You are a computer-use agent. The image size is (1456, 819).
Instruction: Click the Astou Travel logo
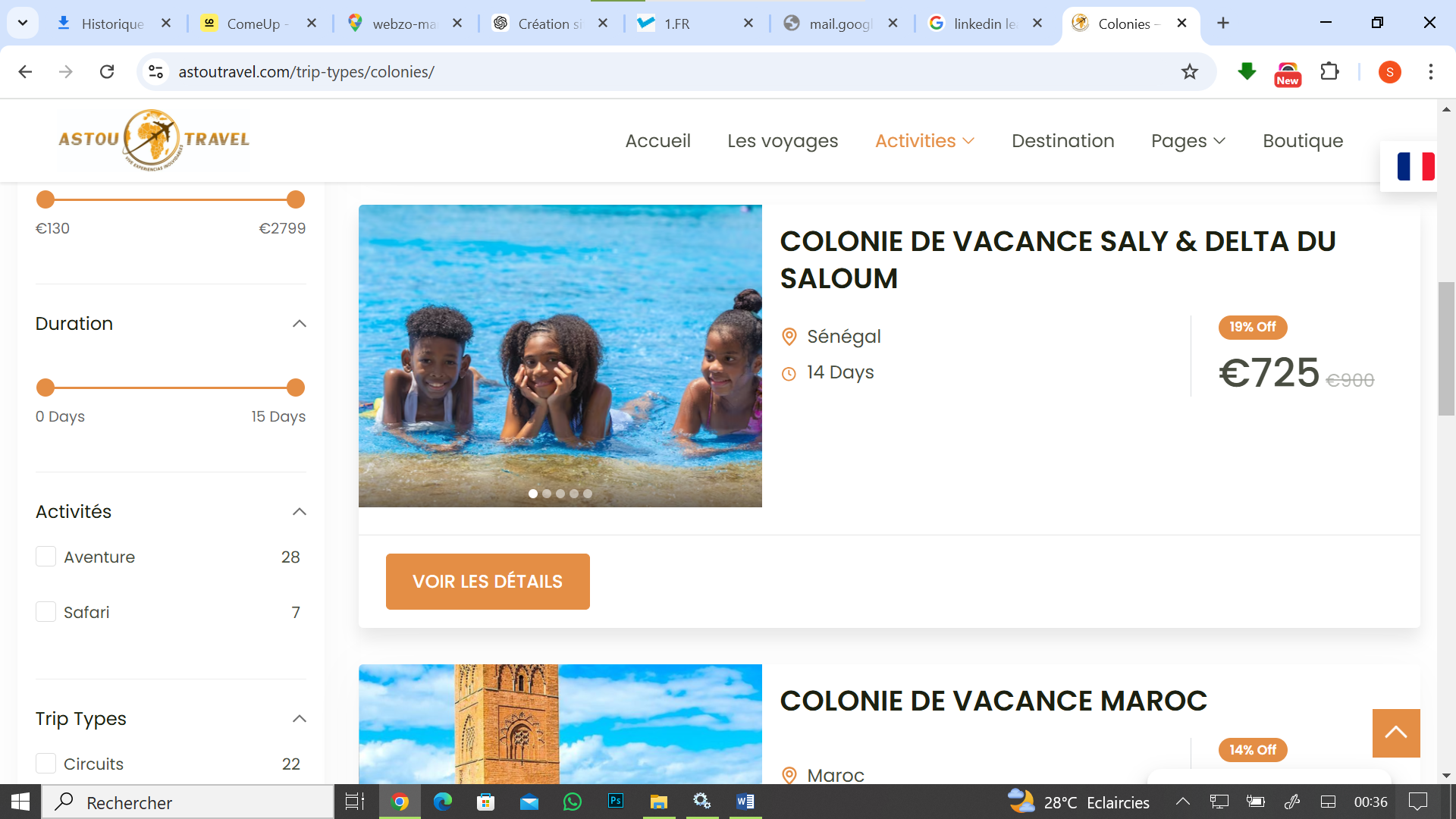click(154, 140)
